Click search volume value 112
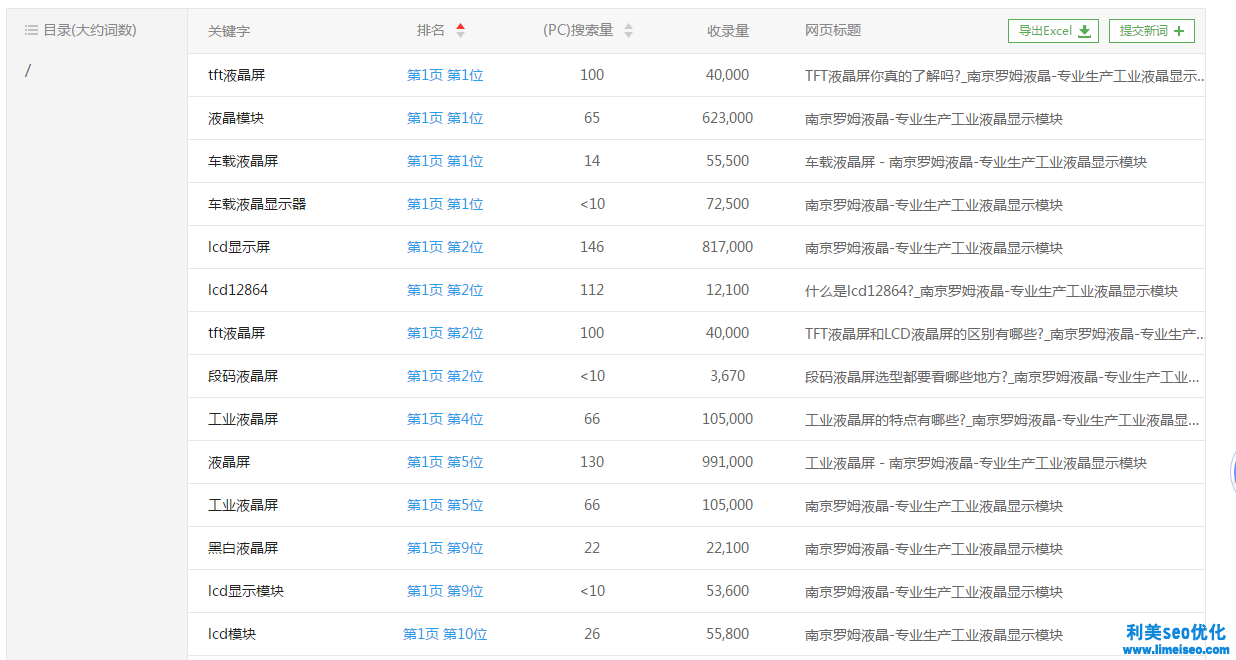 (x=592, y=290)
